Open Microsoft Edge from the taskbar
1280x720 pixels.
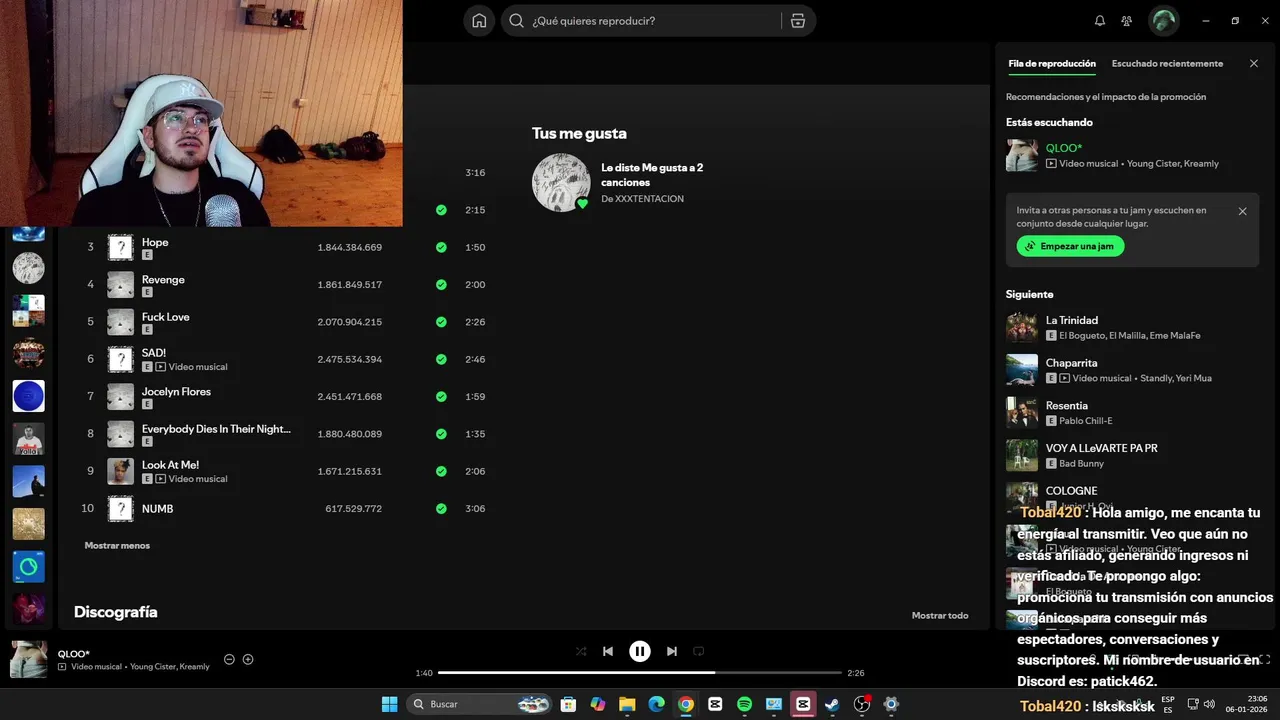pos(656,704)
